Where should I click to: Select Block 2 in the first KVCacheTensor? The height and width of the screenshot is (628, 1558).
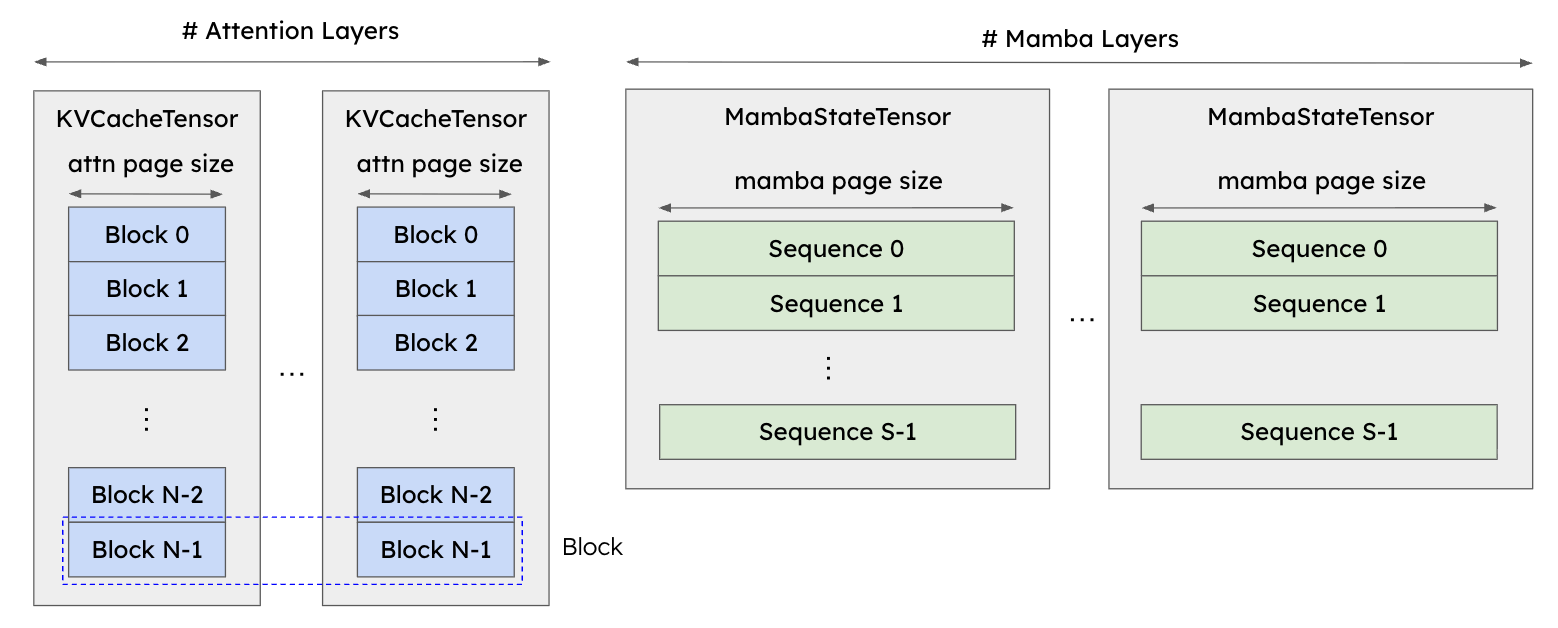tap(147, 343)
